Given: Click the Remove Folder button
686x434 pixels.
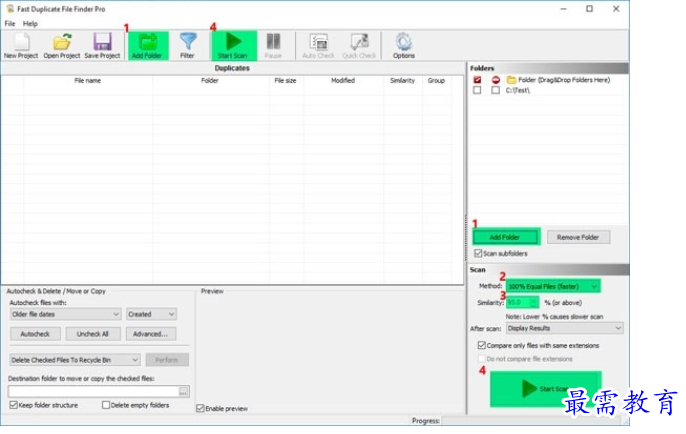Looking at the screenshot, I should (x=578, y=237).
